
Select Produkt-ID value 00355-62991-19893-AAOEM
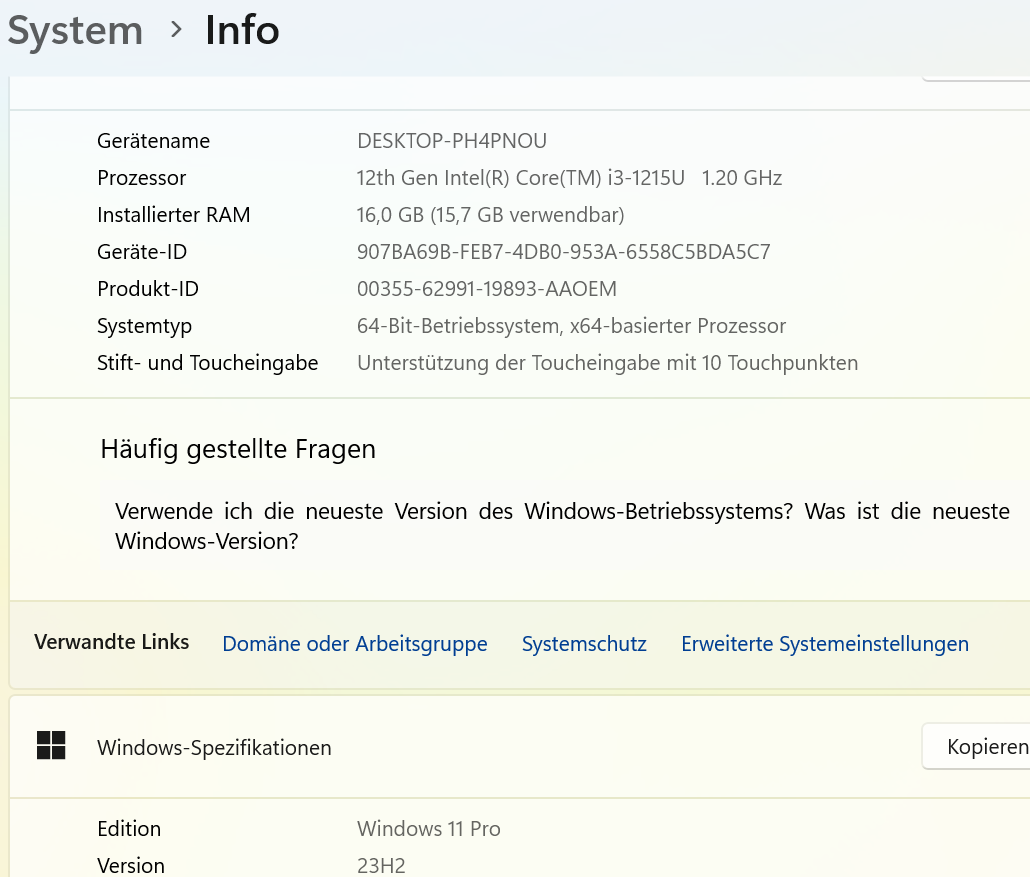[487, 289]
